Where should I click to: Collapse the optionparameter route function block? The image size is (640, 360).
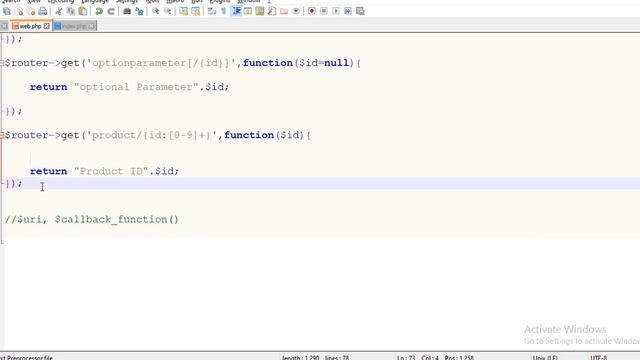coord(2,63)
